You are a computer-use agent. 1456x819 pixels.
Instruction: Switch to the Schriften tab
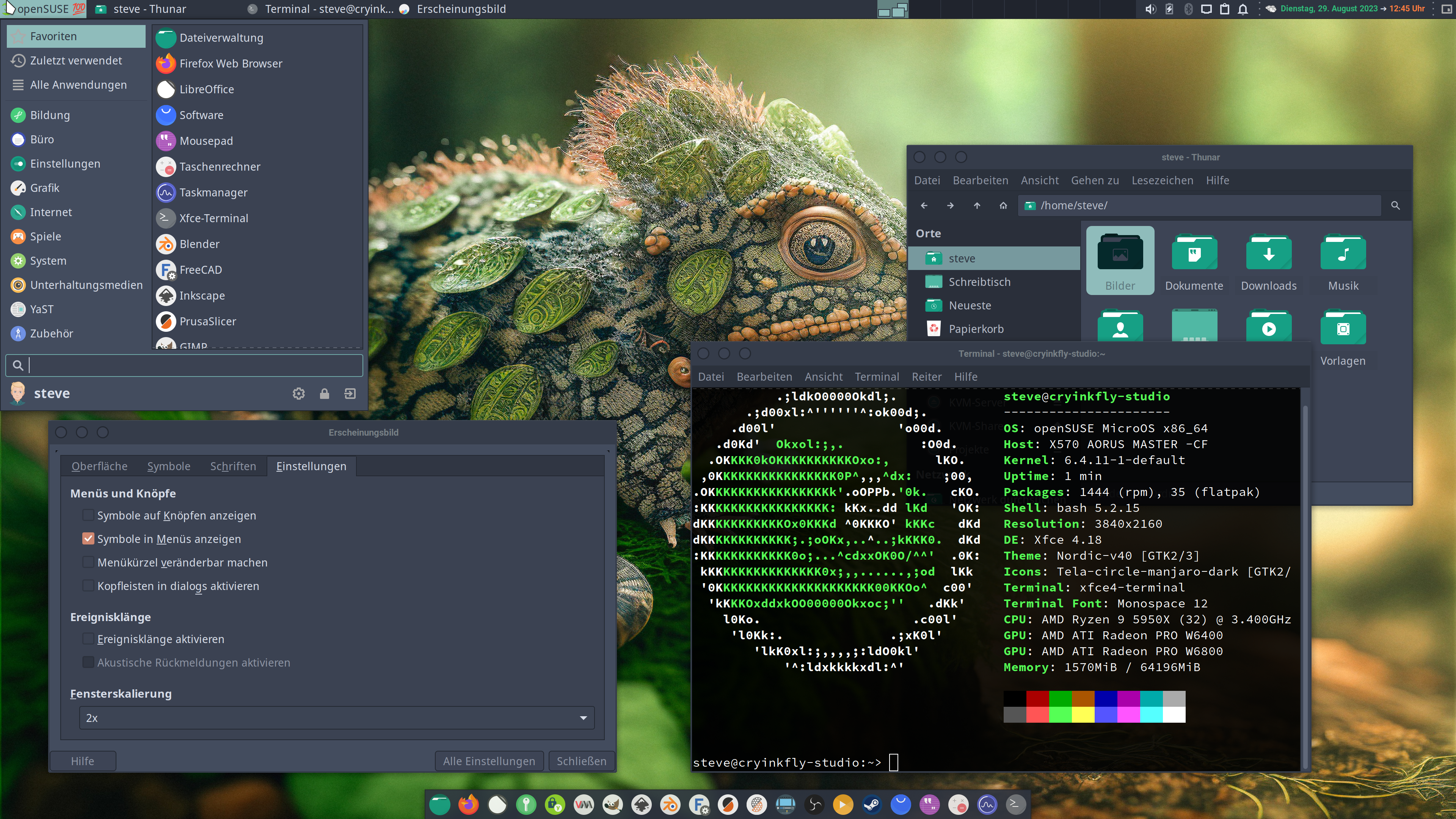coord(233,466)
